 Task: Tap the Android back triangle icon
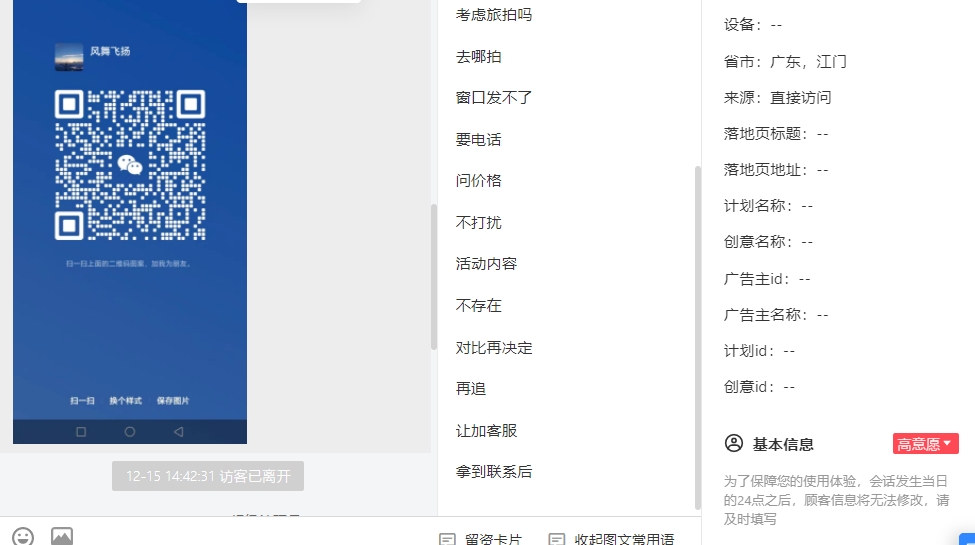178,432
